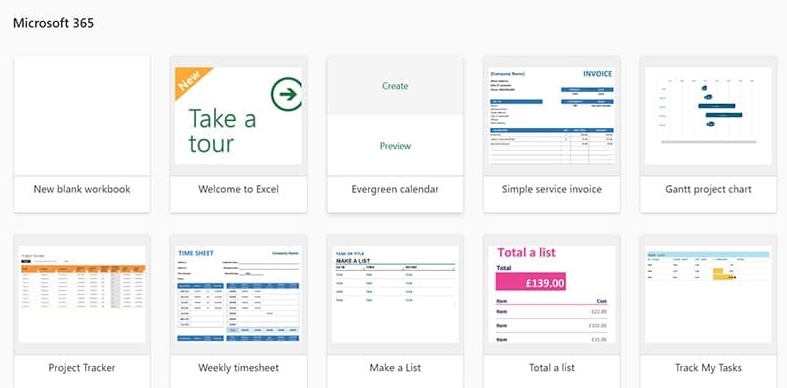The height and width of the screenshot is (388, 787).
Task: Click the Microsoft 365 heading
Action: (53, 23)
